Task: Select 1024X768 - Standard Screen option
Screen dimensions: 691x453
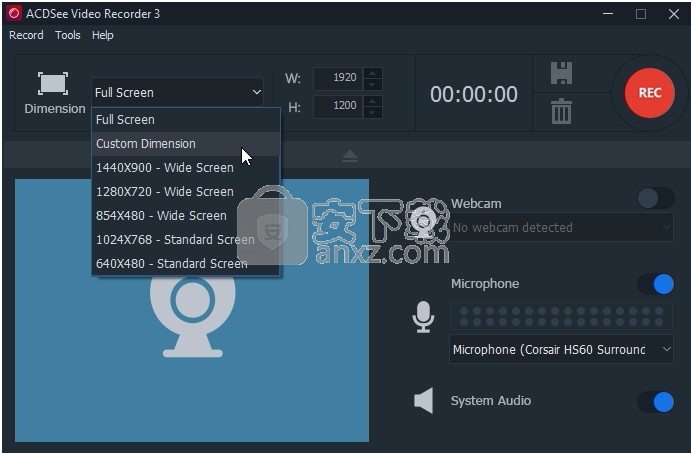Action: tap(186, 240)
